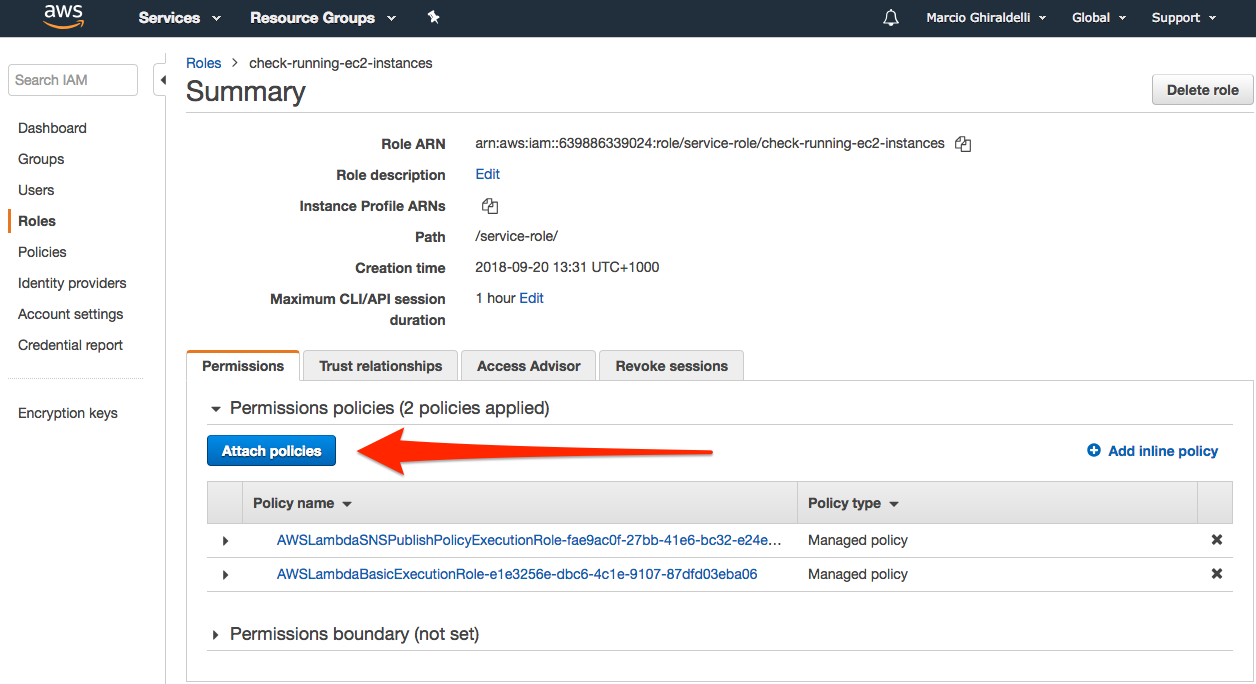Viewport: 1256px width, 684px height.
Task: Detach AWSLambdaBasicExecutionRole policy with X icon
Action: [1217, 574]
